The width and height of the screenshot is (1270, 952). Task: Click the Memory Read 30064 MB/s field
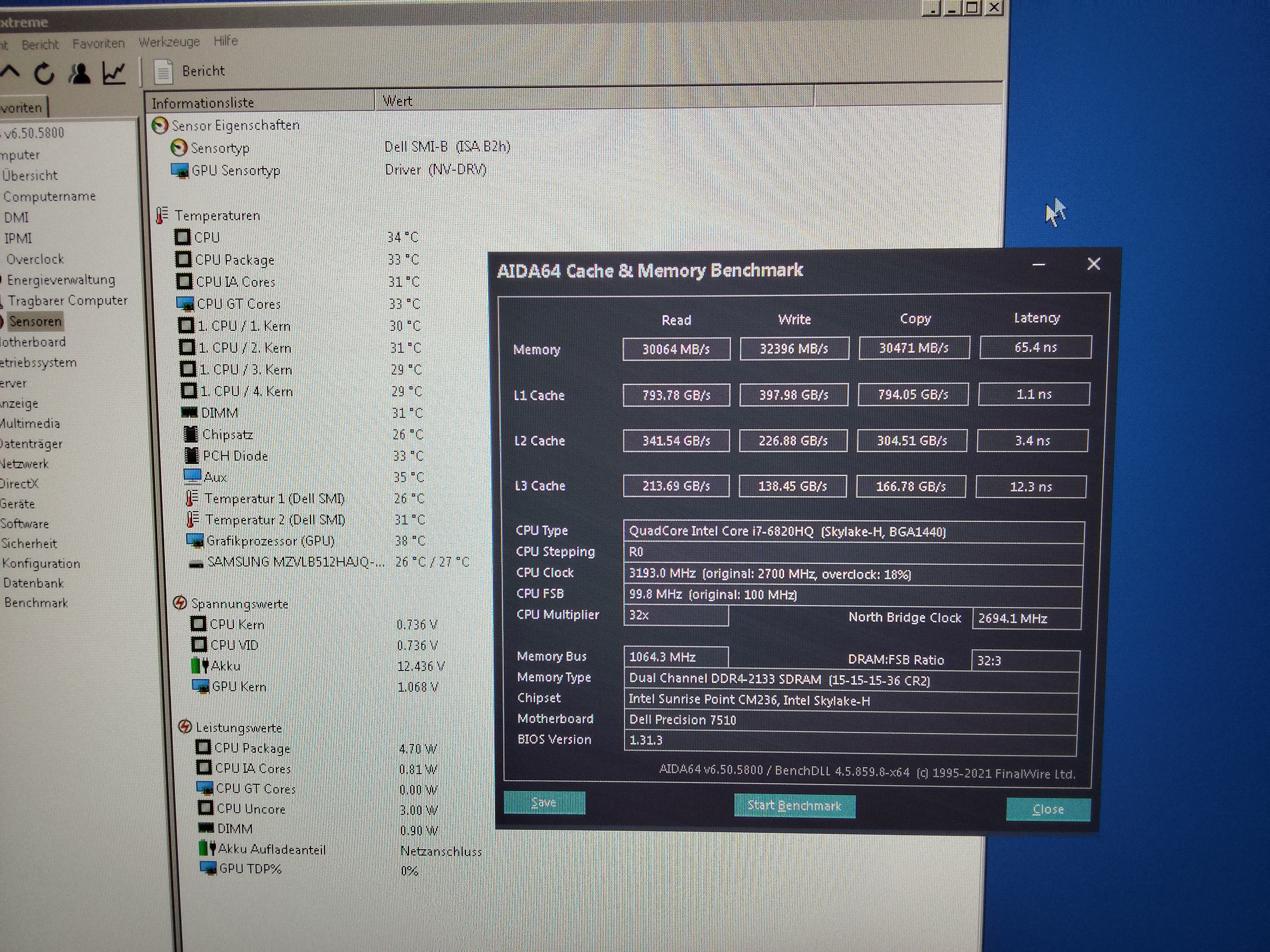tap(676, 349)
